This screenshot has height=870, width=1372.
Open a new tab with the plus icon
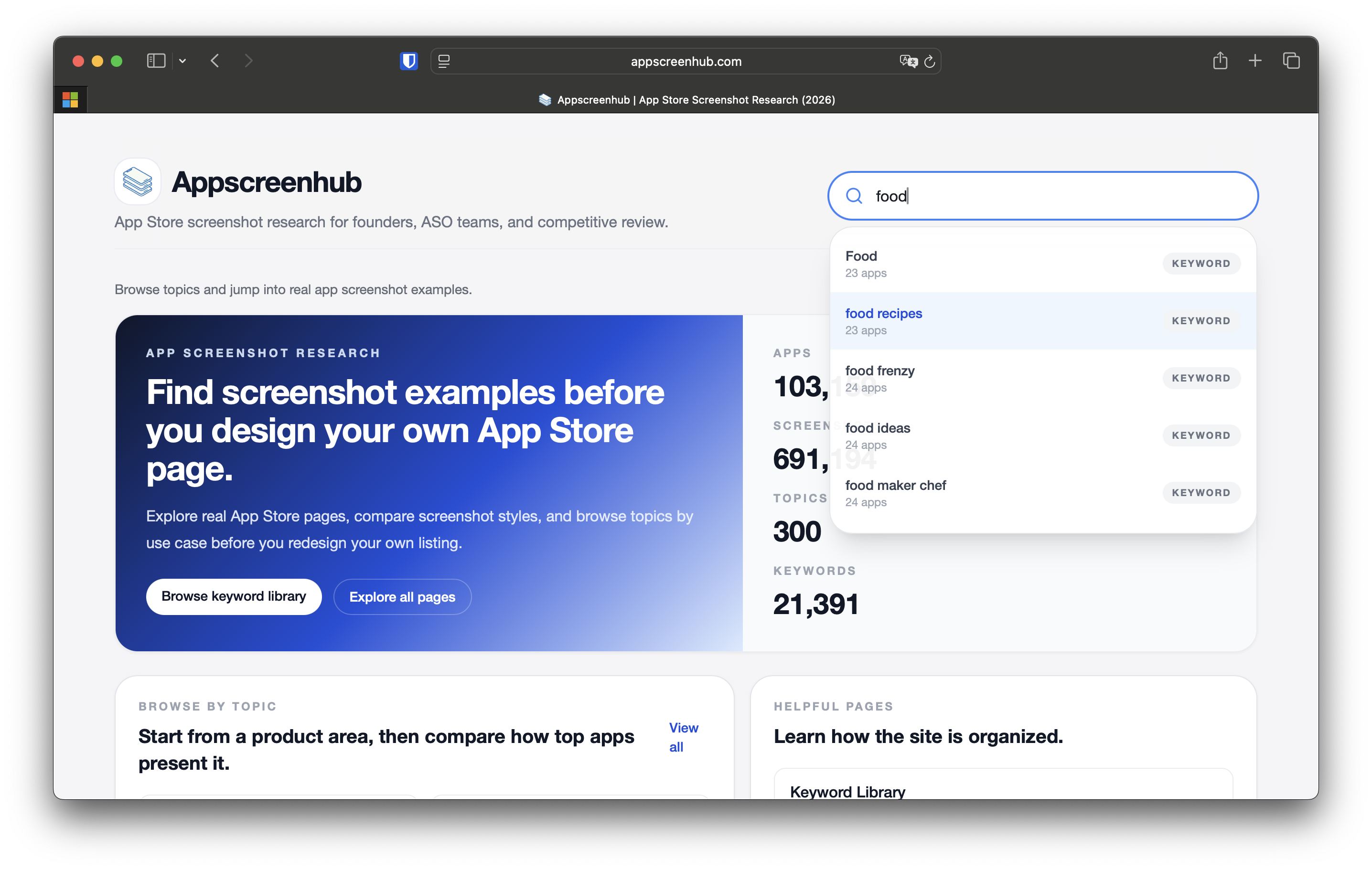click(1255, 60)
